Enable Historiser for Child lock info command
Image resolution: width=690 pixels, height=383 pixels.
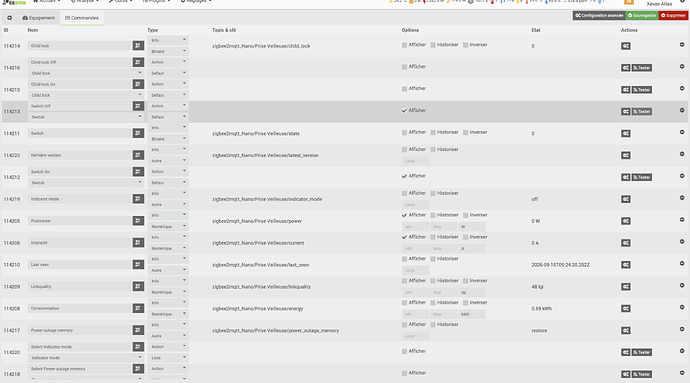click(433, 45)
